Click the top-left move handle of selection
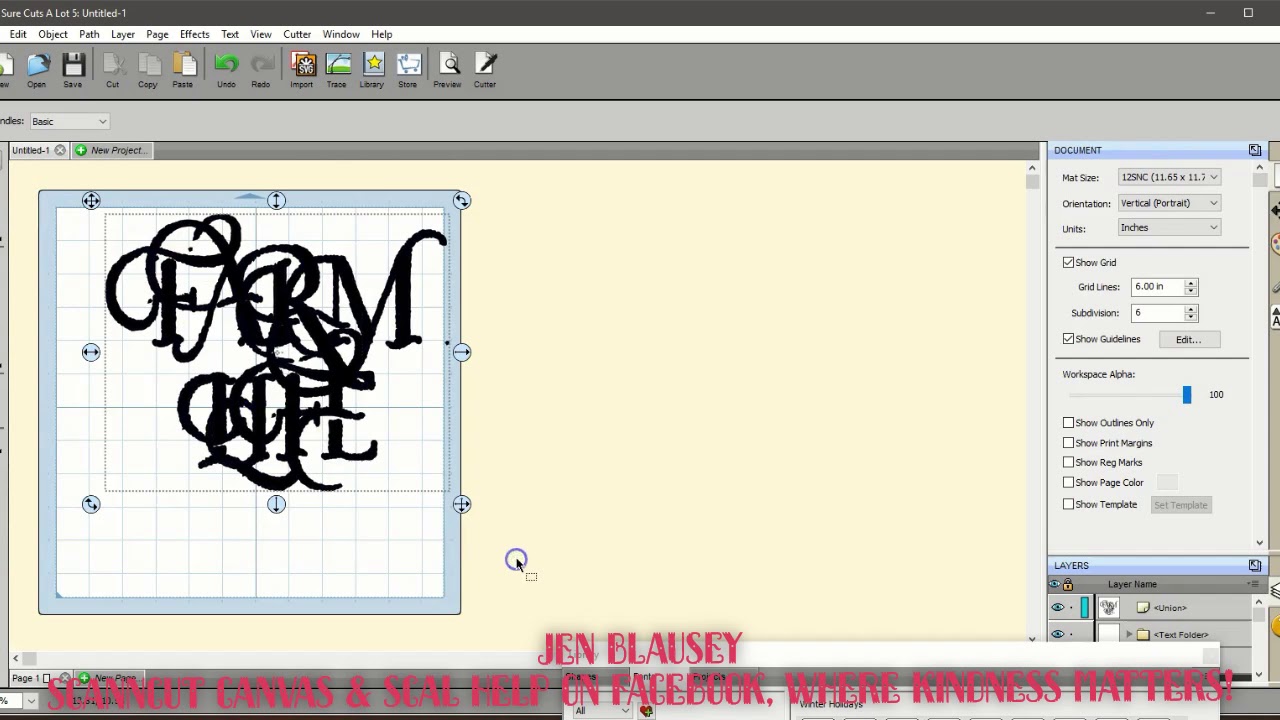 [91, 201]
